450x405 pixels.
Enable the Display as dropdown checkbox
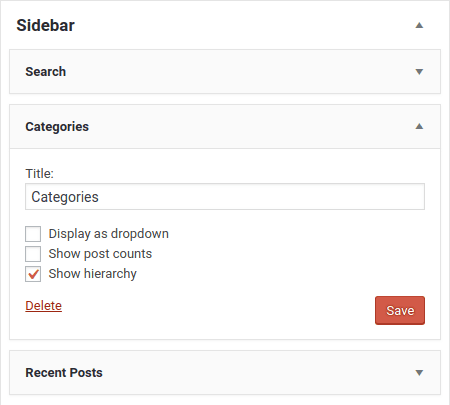[x=33, y=234]
